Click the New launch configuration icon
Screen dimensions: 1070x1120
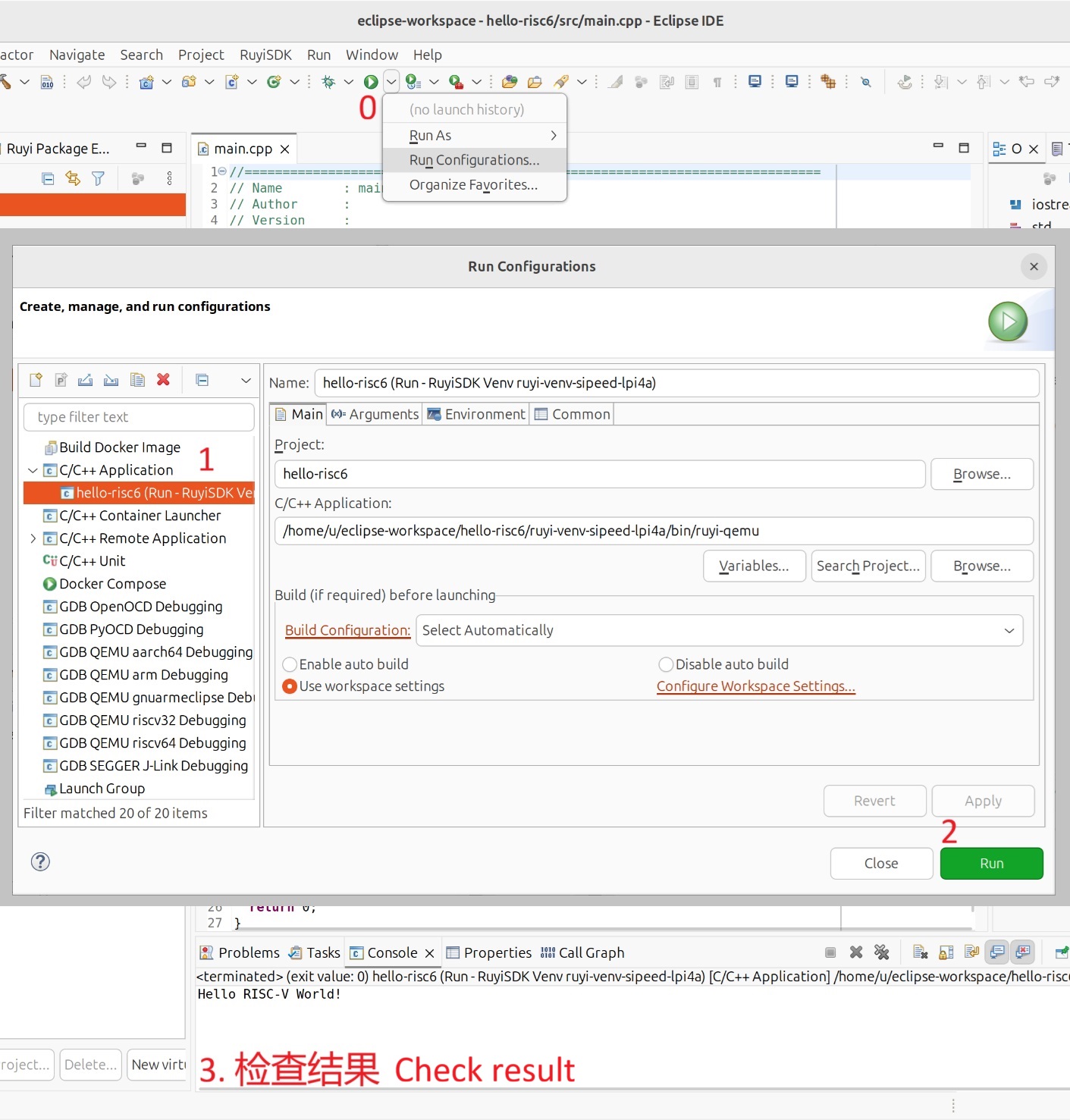pos(36,380)
